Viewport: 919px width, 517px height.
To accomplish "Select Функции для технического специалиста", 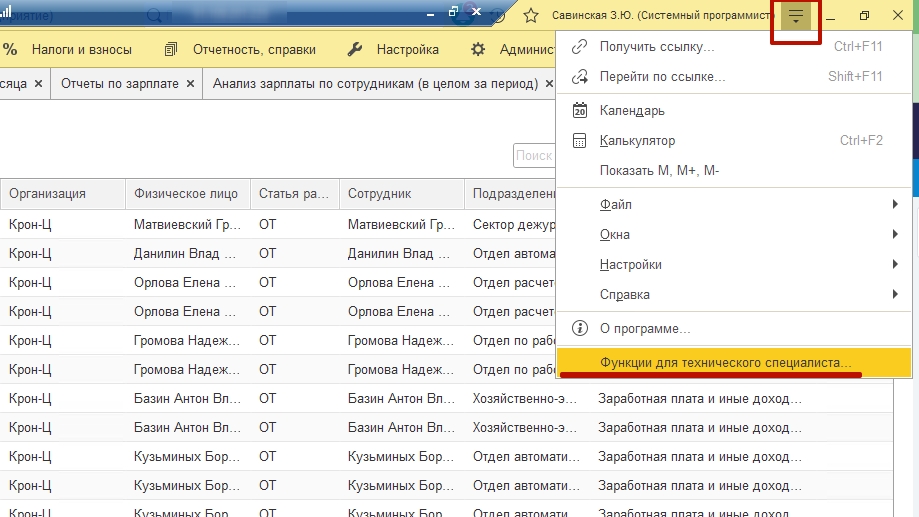I will 726,361.
